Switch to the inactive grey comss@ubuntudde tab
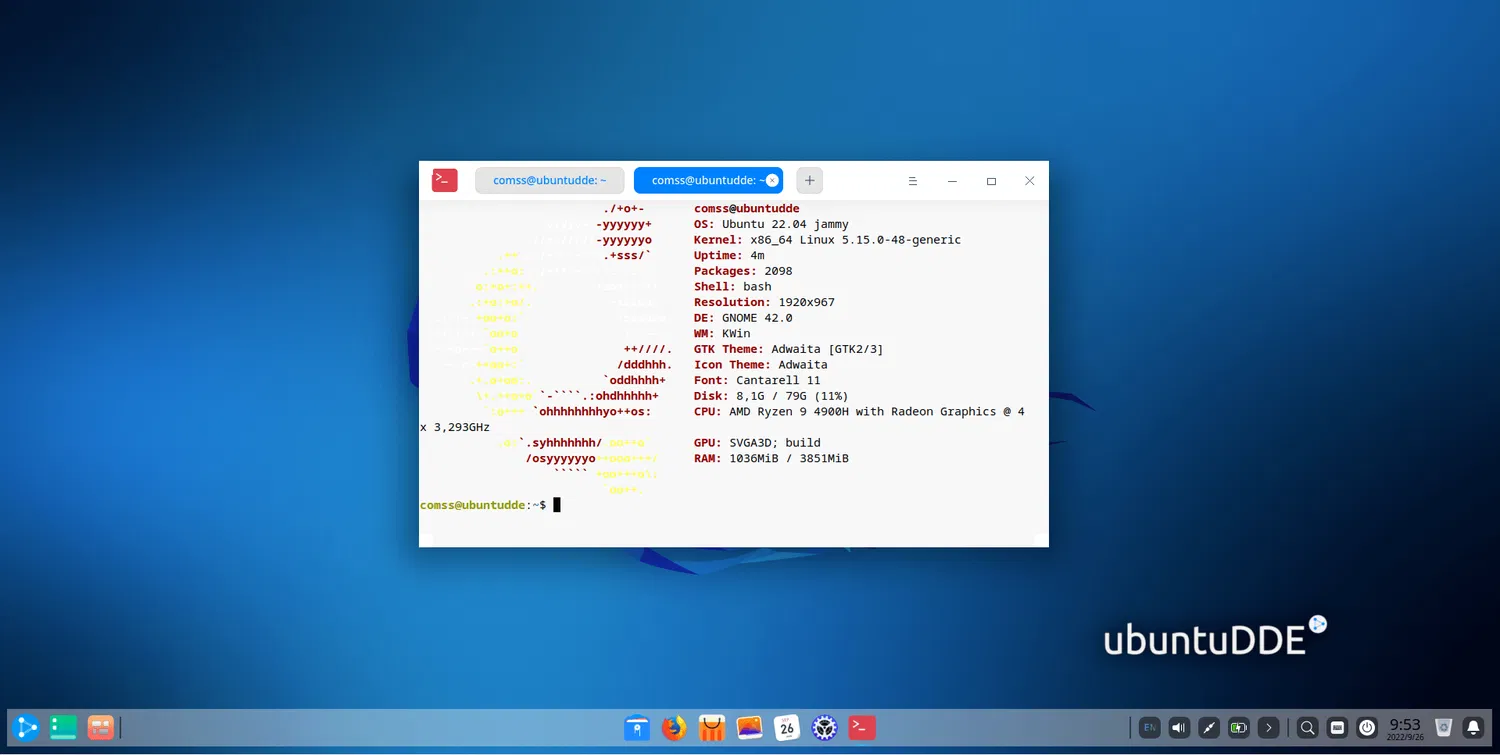 pyautogui.click(x=549, y=181)
